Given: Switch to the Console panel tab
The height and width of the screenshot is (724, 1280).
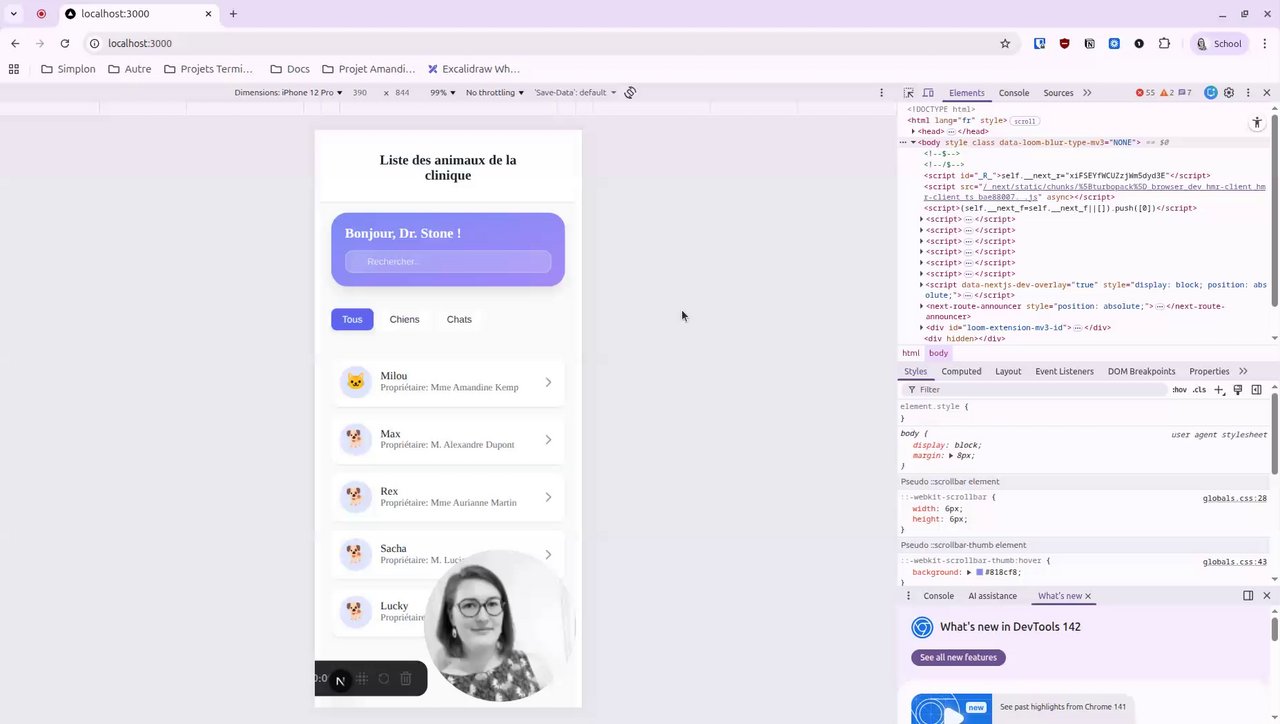Looking at the screenshot, I should [x=1014, y=93].
